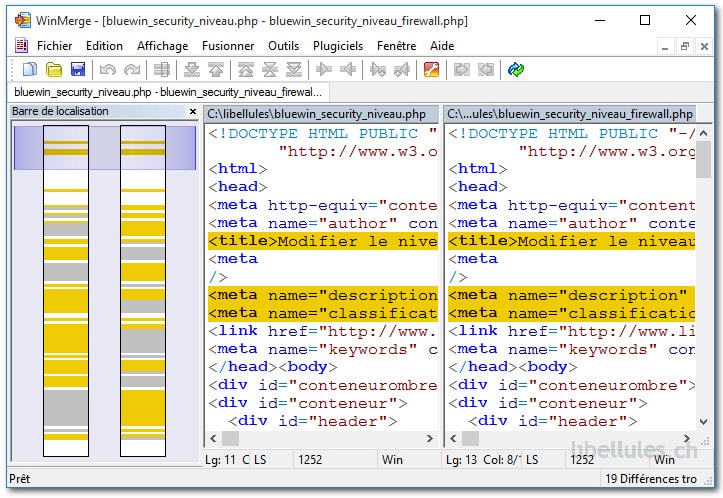Click meta classification line in right pane

click(x=571, y=314)
